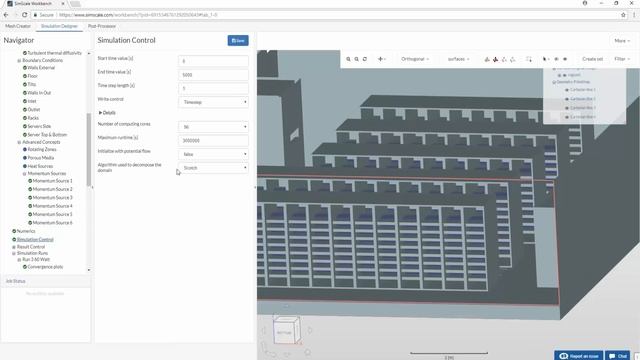640x360 pixels.
Task: Open the pointer selection mode icon
Action: click(x=545, y=59)
